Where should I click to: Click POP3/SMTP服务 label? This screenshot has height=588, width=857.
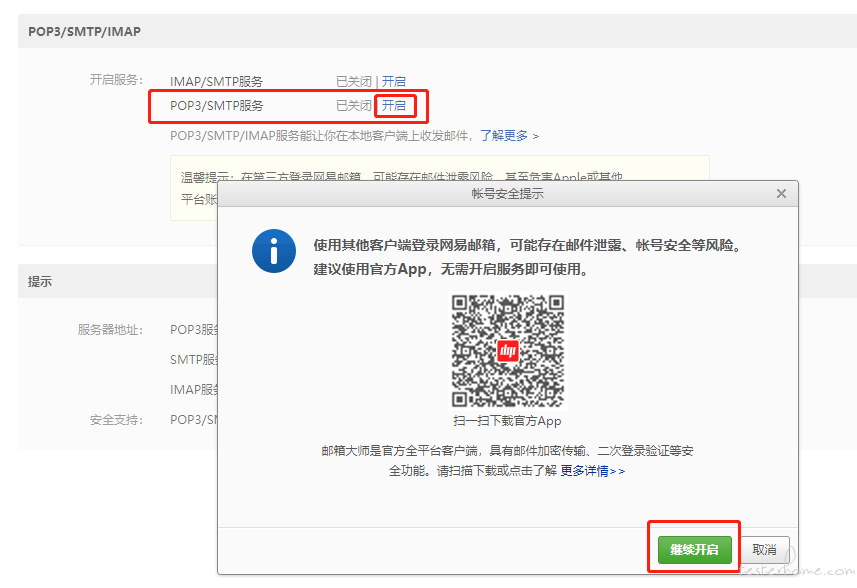click(x=216, y=105)
